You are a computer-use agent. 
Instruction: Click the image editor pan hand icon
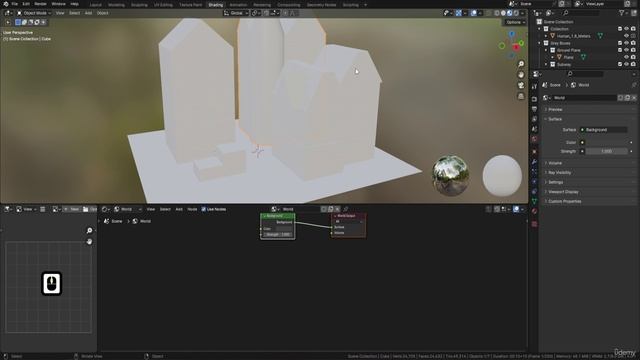point(89,242)
